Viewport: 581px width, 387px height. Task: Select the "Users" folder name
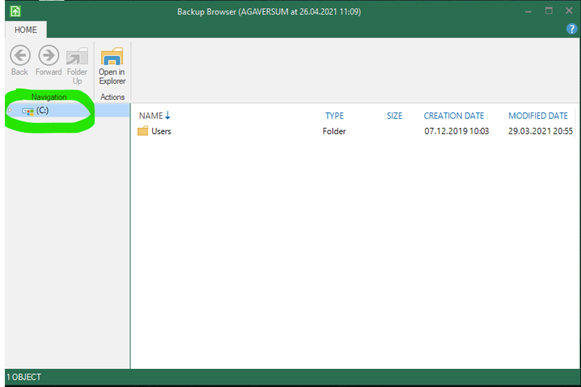click(161, 131)
